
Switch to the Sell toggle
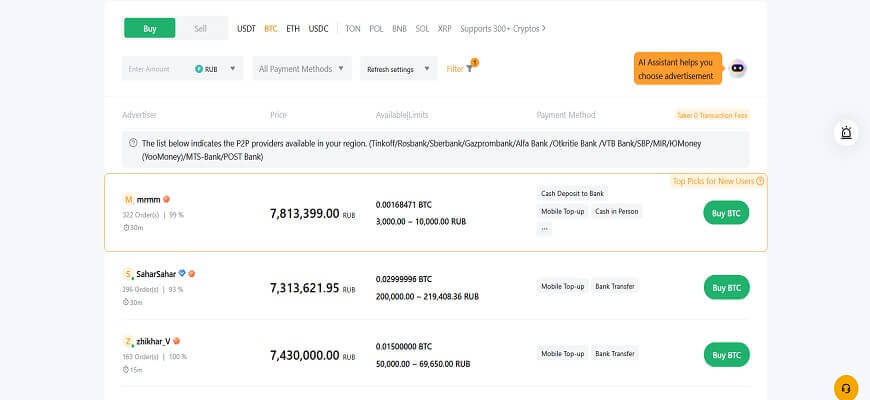[201, 28]
